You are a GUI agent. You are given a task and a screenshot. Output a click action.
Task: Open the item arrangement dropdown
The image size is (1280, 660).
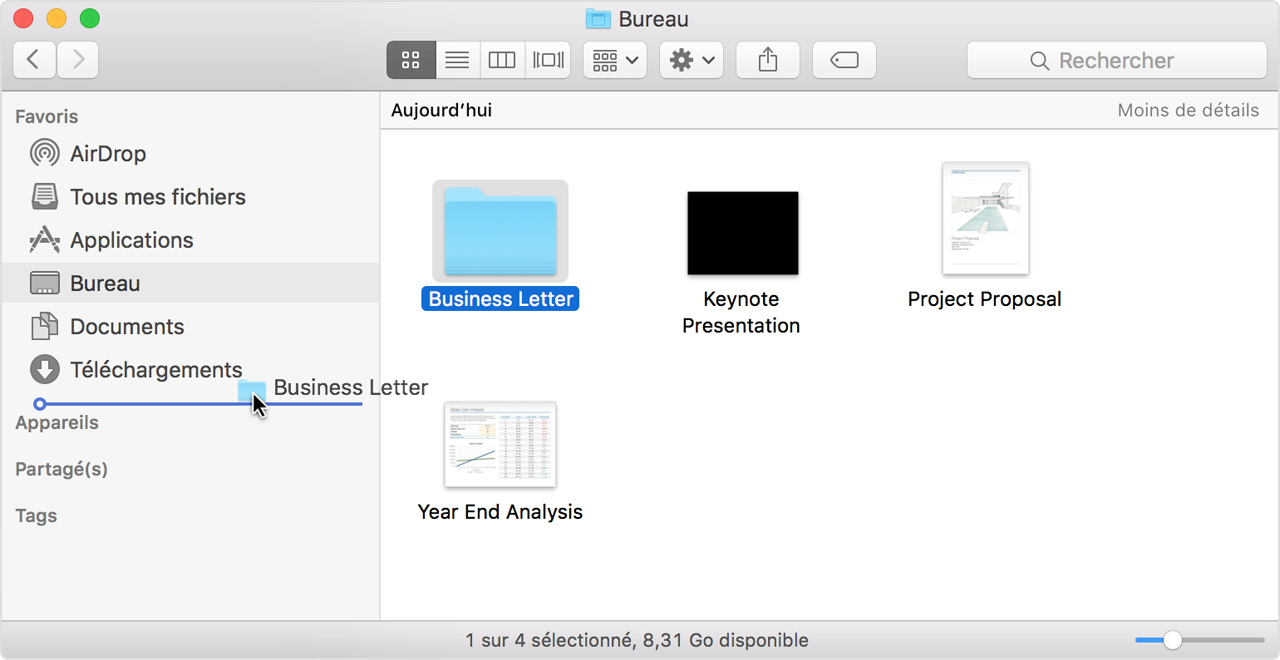pos(615,60)
